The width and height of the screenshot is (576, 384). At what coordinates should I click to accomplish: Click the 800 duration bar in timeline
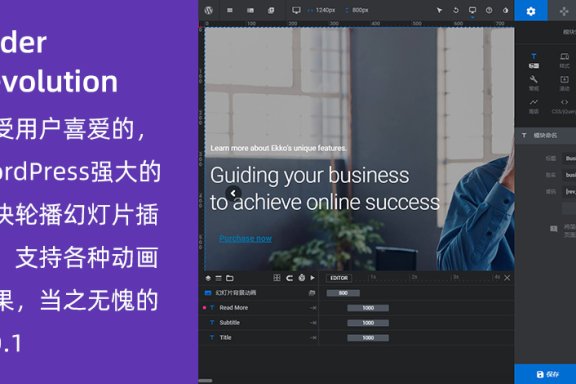[343, 293]
